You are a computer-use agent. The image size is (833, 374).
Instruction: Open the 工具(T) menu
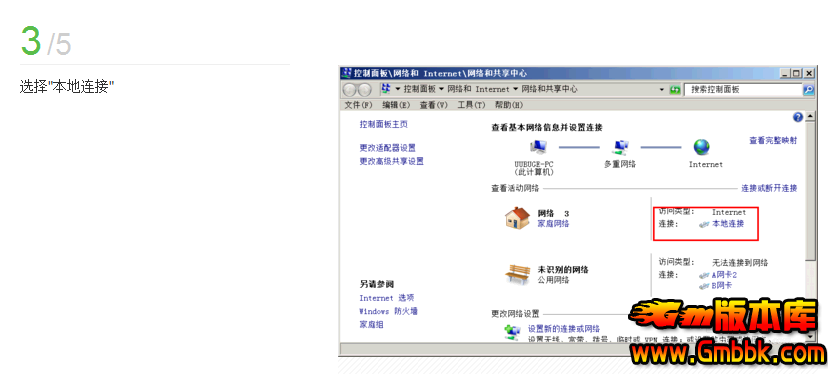(471, 105)
